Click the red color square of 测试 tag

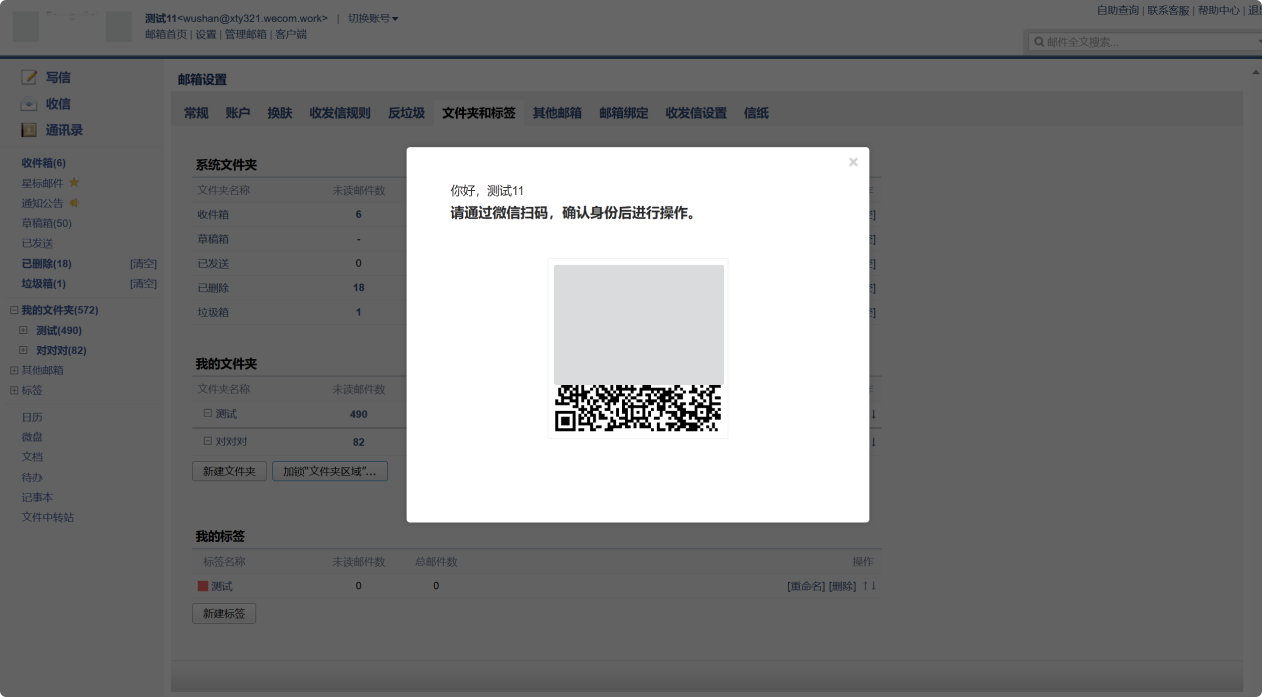click(x=202, y=586)
